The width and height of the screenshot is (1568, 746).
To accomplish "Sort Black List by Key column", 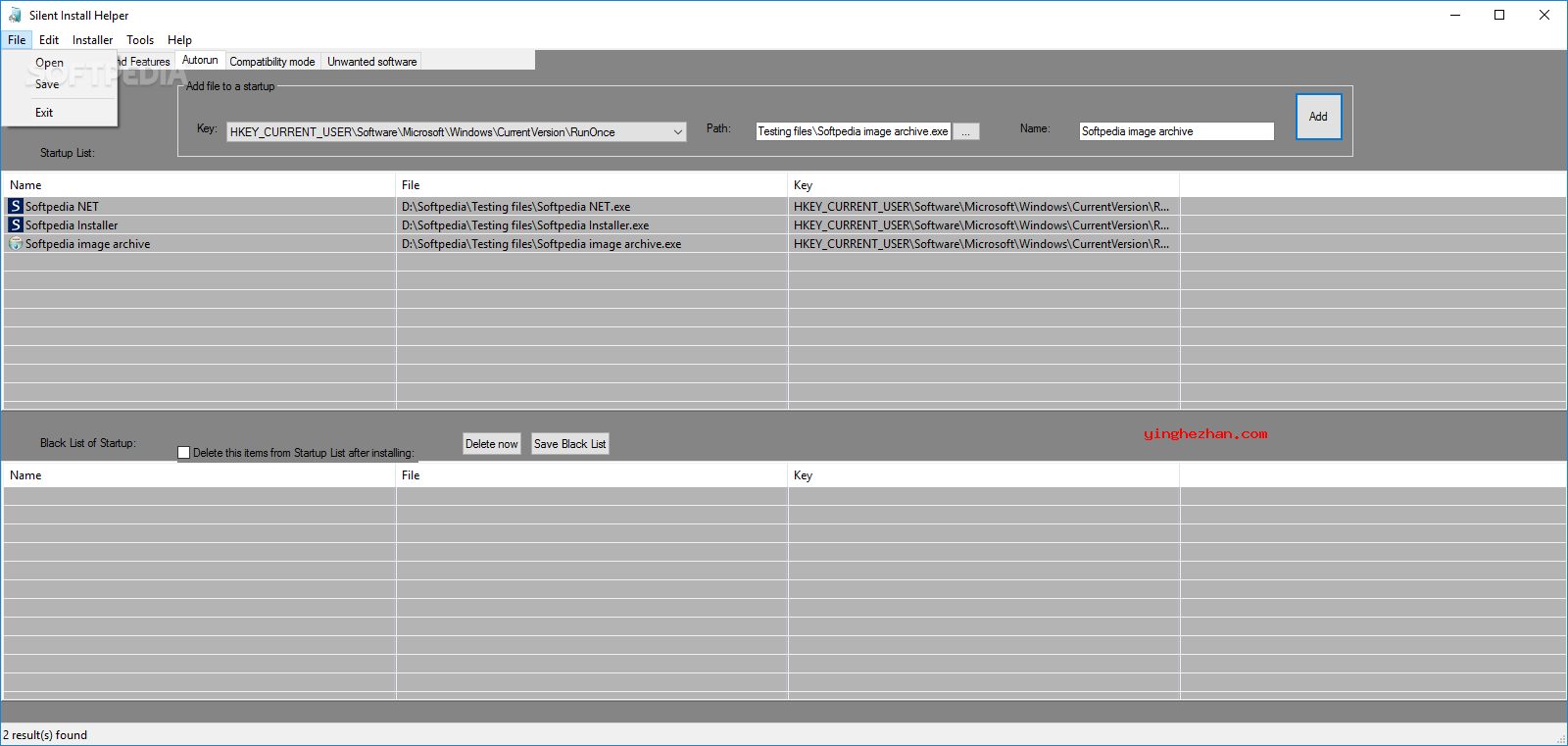I will click(x=984, y=475).
